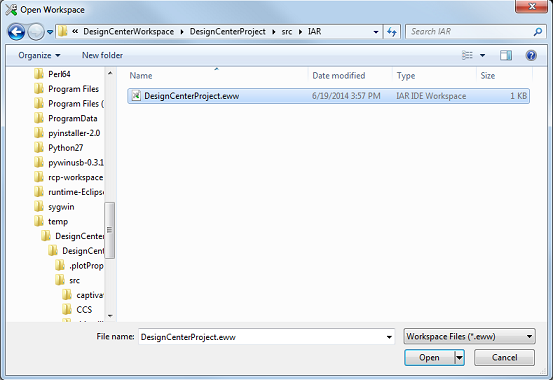Select .plotProp folder in tree
553x380 pixels.
click(86, 266)
